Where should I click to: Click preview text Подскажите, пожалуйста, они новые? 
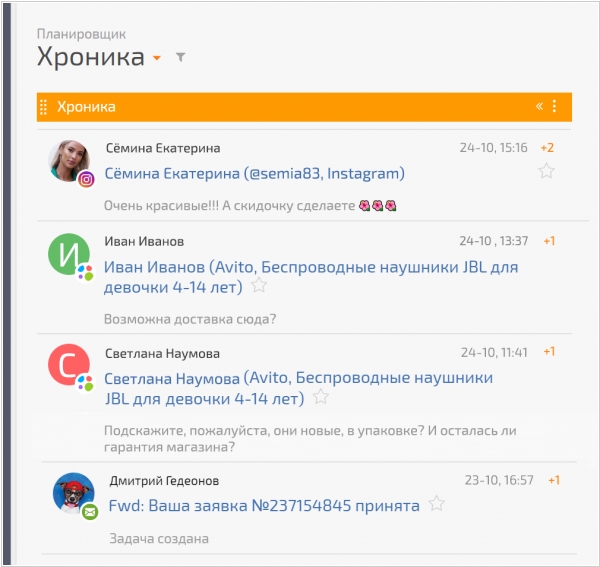310,439
